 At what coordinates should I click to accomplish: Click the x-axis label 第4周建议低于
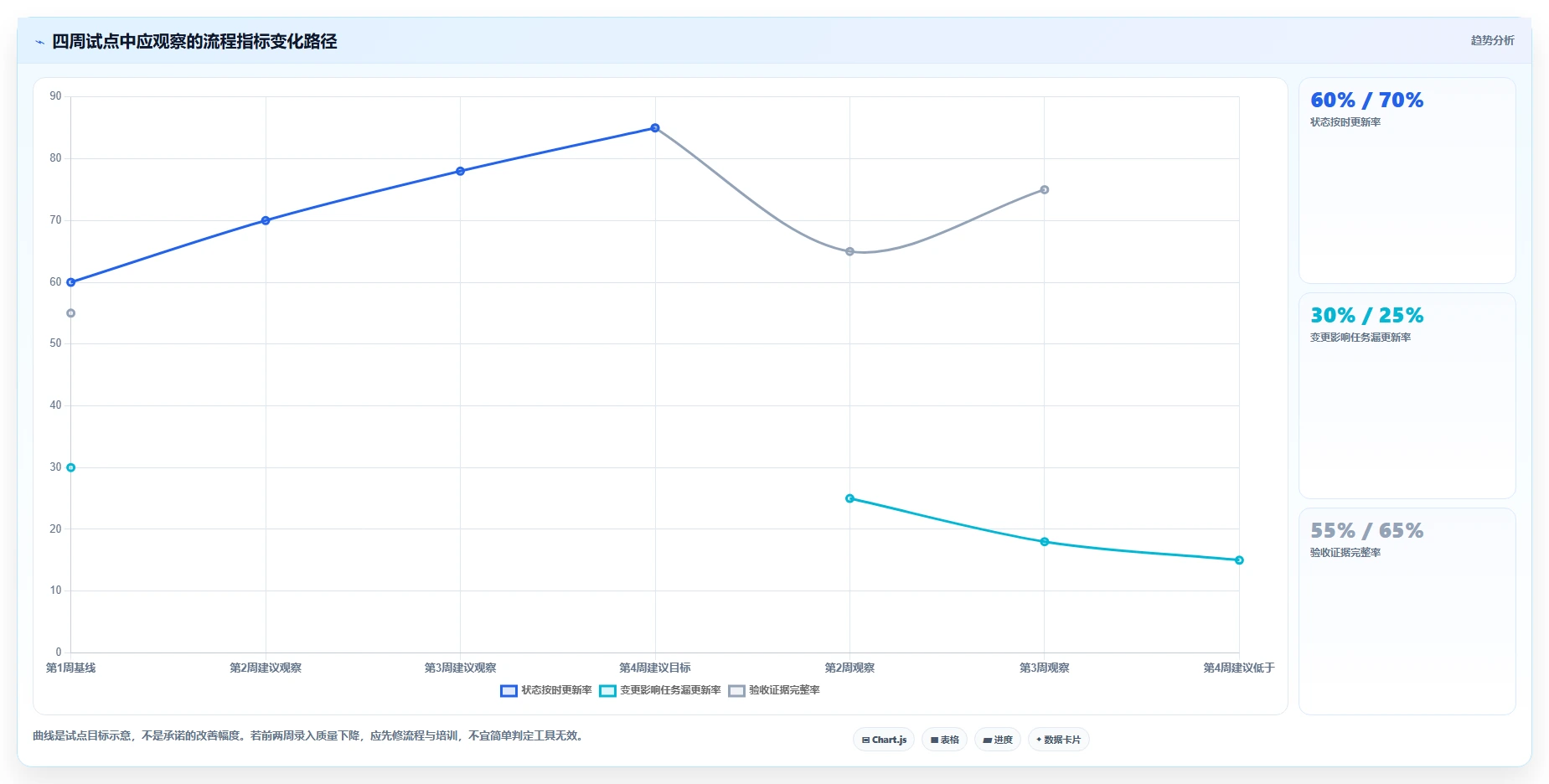click(1239, 668)
